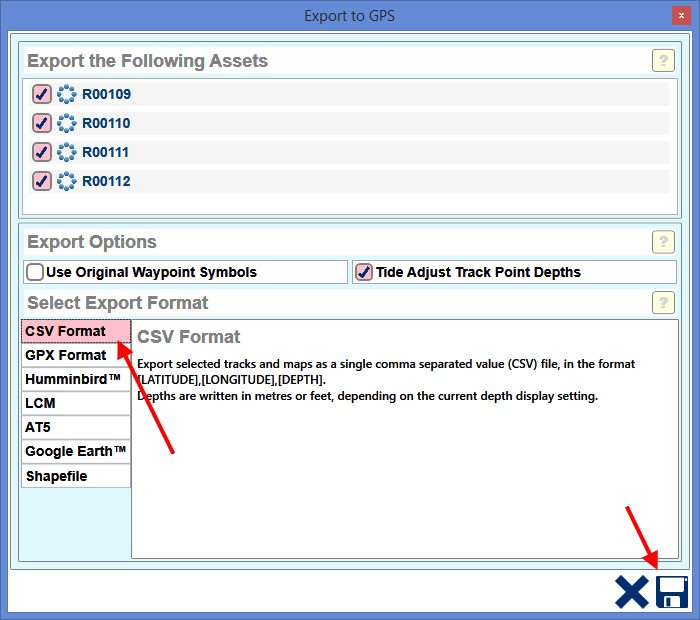The image size is (700, 620).
Task: Open help for Select Export Format
Action: tap(663, 302)
